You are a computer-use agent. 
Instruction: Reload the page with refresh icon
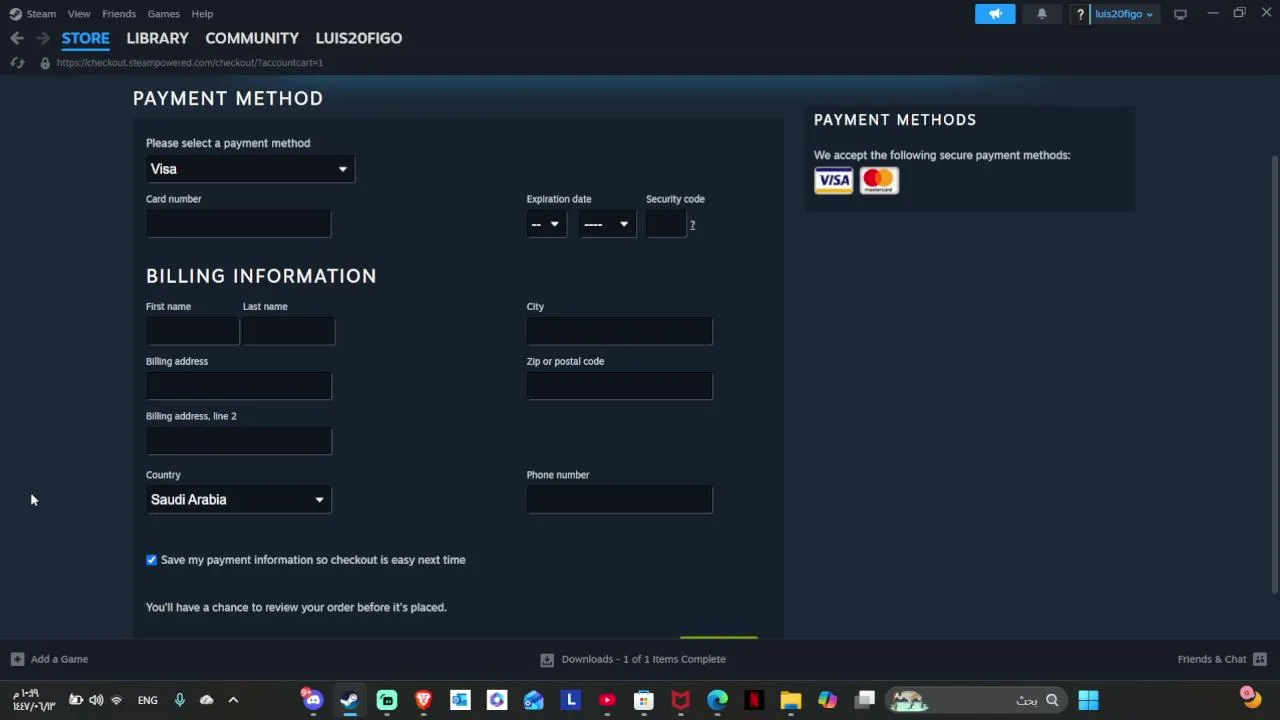[17, 63]
